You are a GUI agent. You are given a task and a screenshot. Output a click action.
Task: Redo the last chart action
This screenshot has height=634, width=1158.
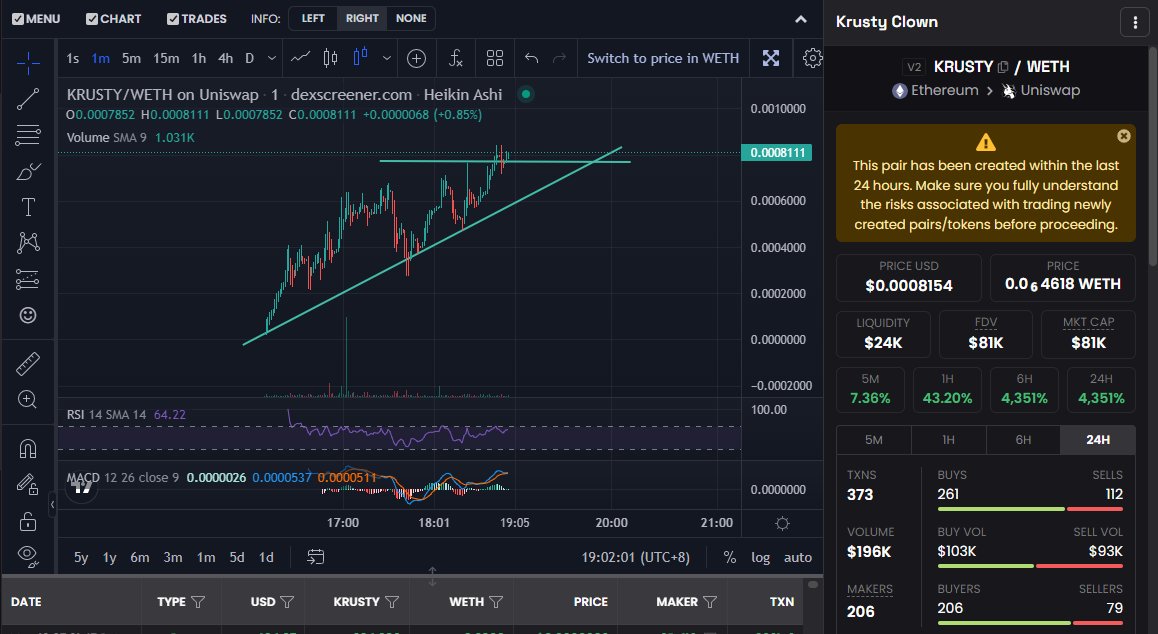(x=560, y=58)
